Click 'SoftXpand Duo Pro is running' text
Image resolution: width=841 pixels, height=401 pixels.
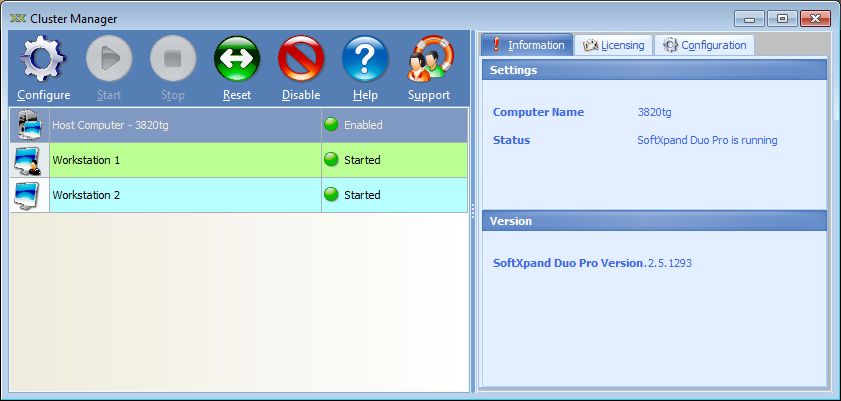(x=707, y=140)
